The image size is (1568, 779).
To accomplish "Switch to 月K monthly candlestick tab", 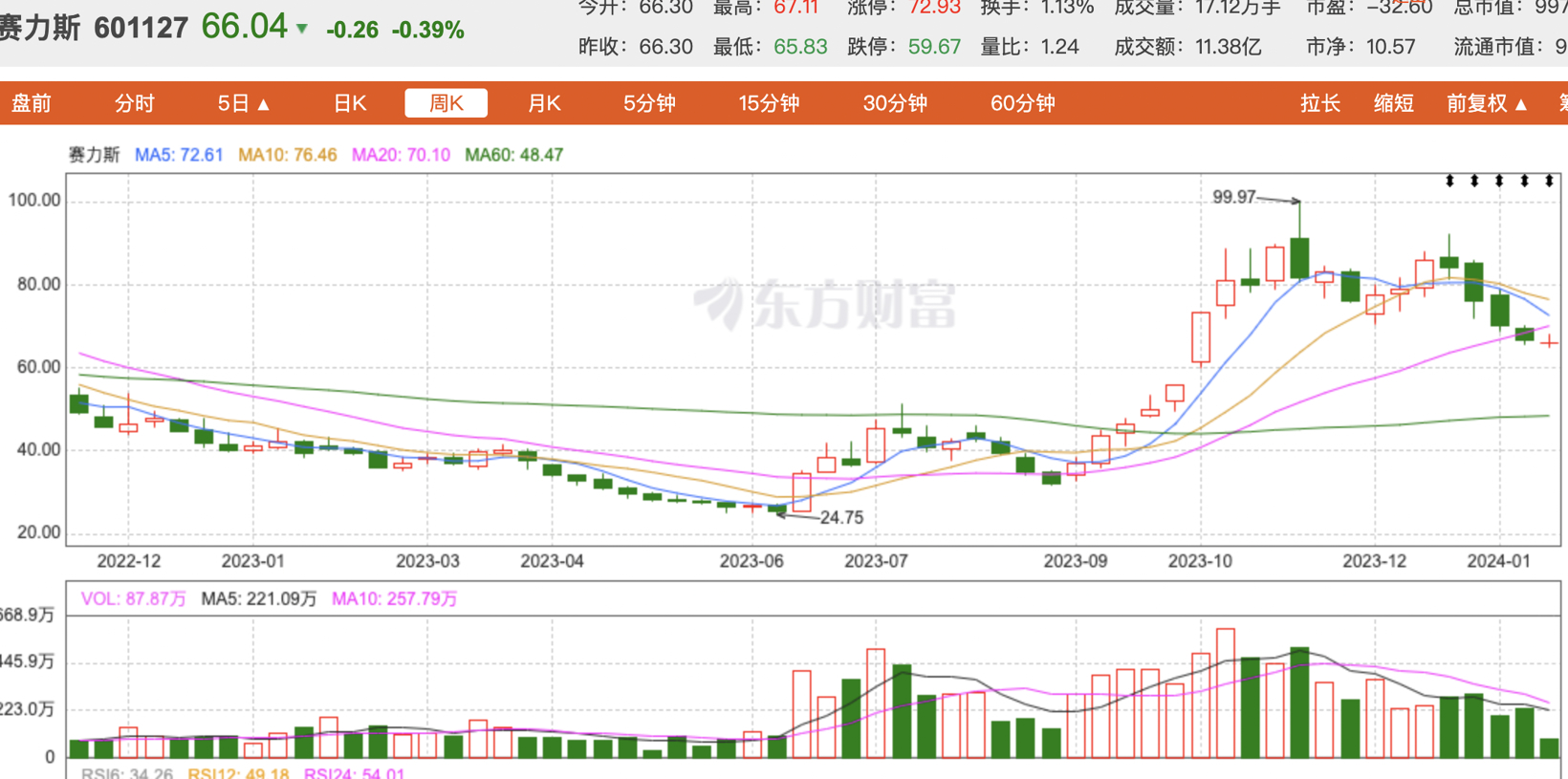I will (x=545, y=103).
